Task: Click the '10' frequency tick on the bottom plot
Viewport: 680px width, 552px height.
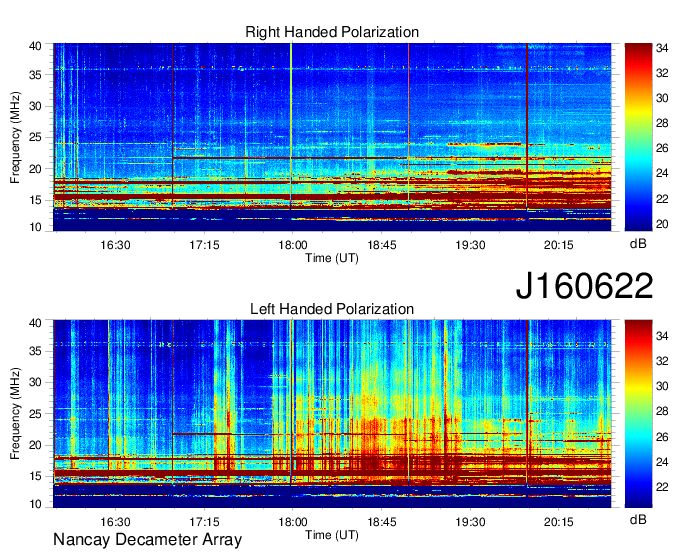Action: [35, 504]
